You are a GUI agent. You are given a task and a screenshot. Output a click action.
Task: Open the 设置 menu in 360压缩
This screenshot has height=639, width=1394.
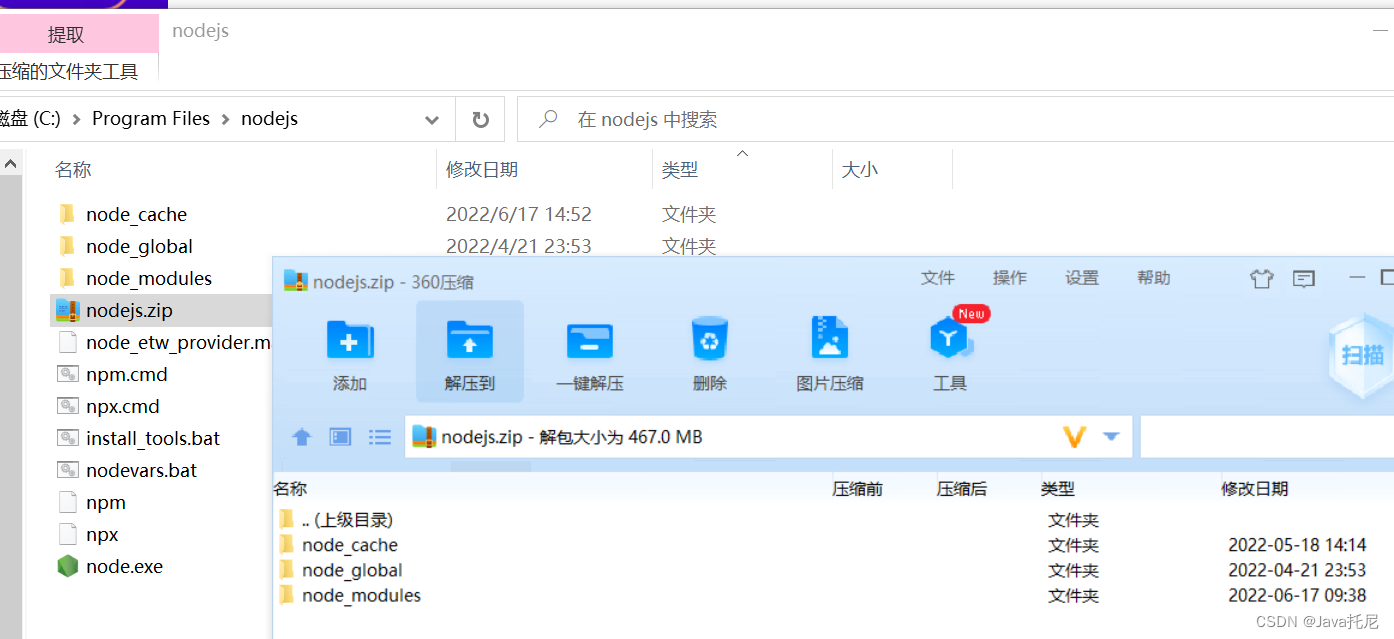(1082, 278)
